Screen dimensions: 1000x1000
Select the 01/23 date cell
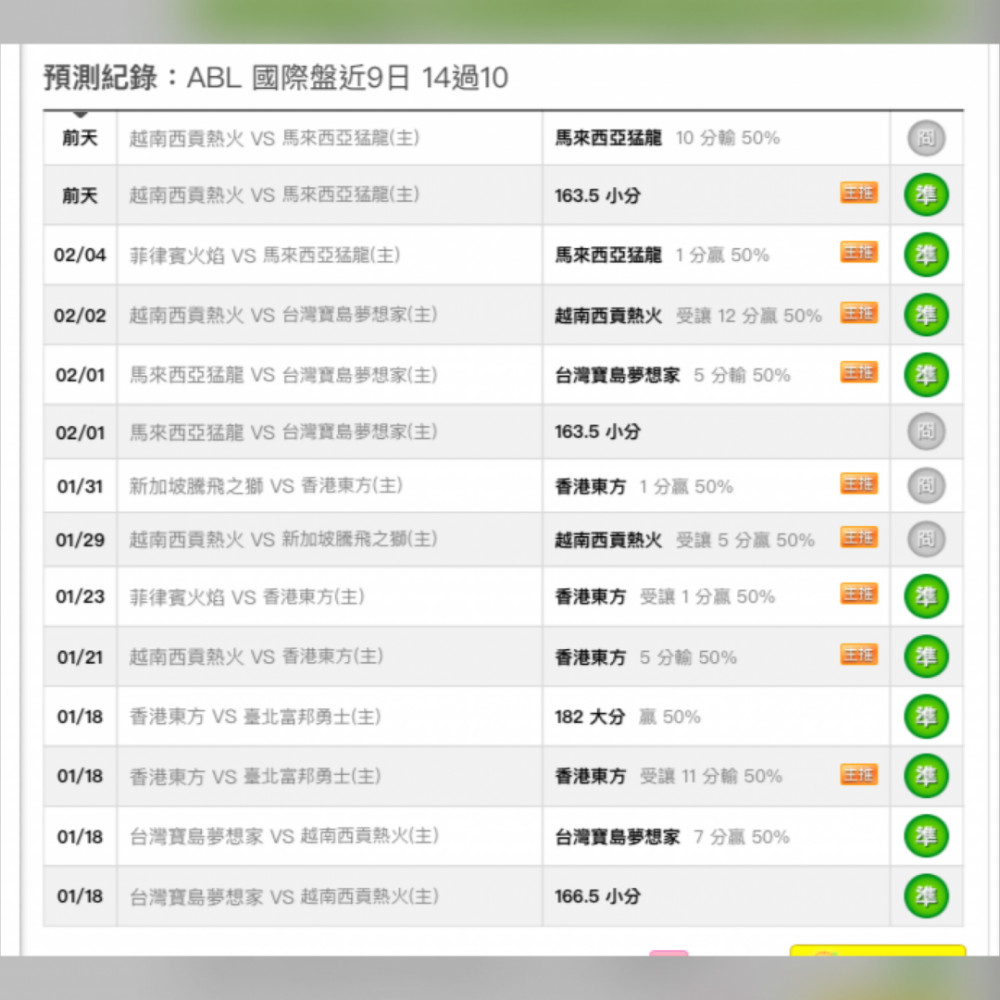(80, 596)
